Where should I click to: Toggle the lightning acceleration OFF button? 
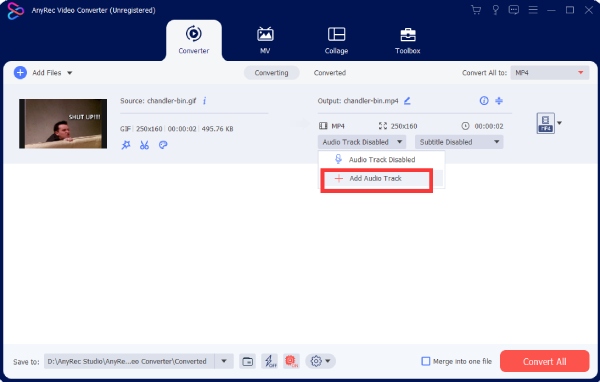point(270,361)
